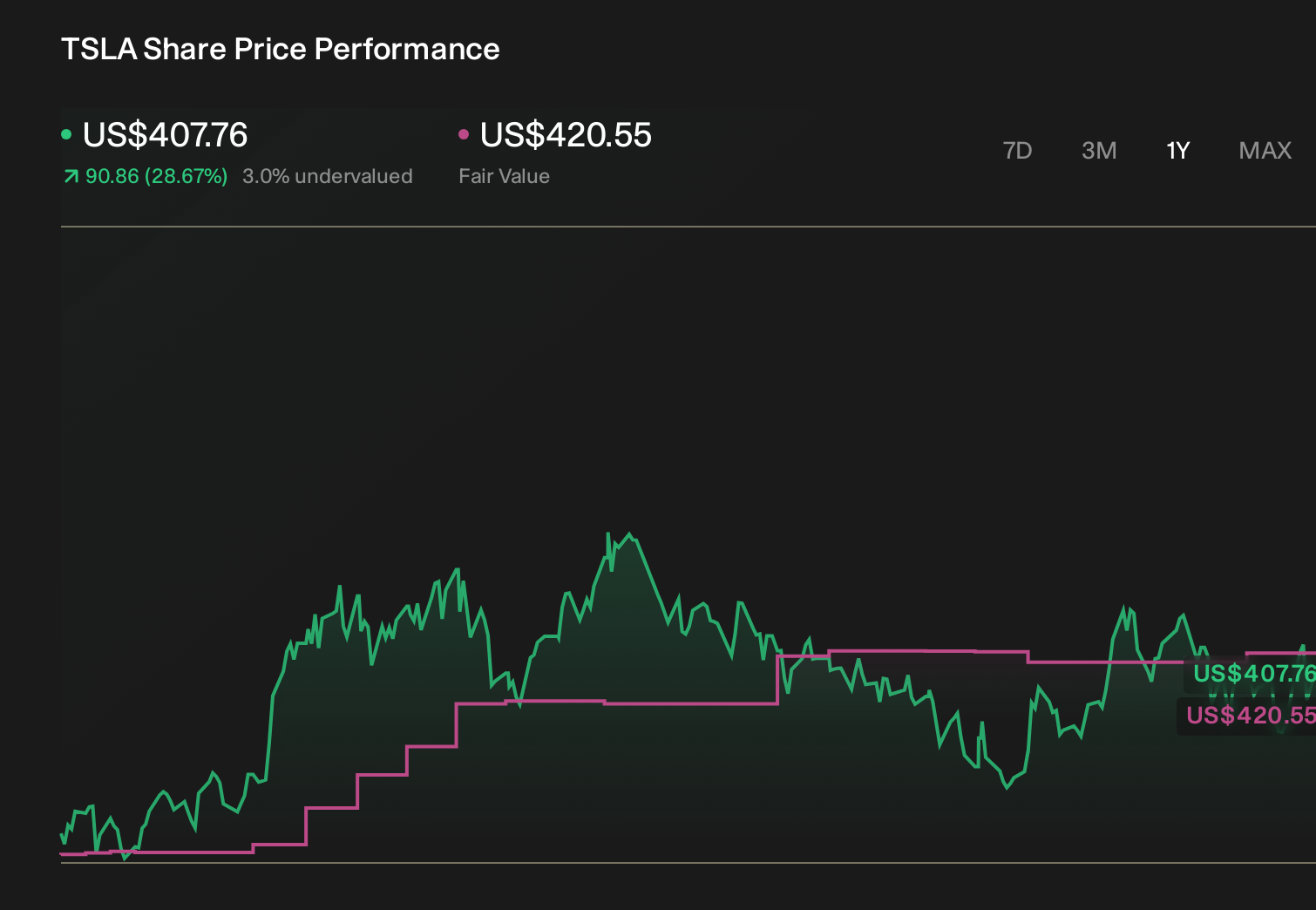The height and width of the screenshot is (910, 1316).
Task: Click the US$407.76 share price value
Action: pyautogui.click(x=165, y=135)
